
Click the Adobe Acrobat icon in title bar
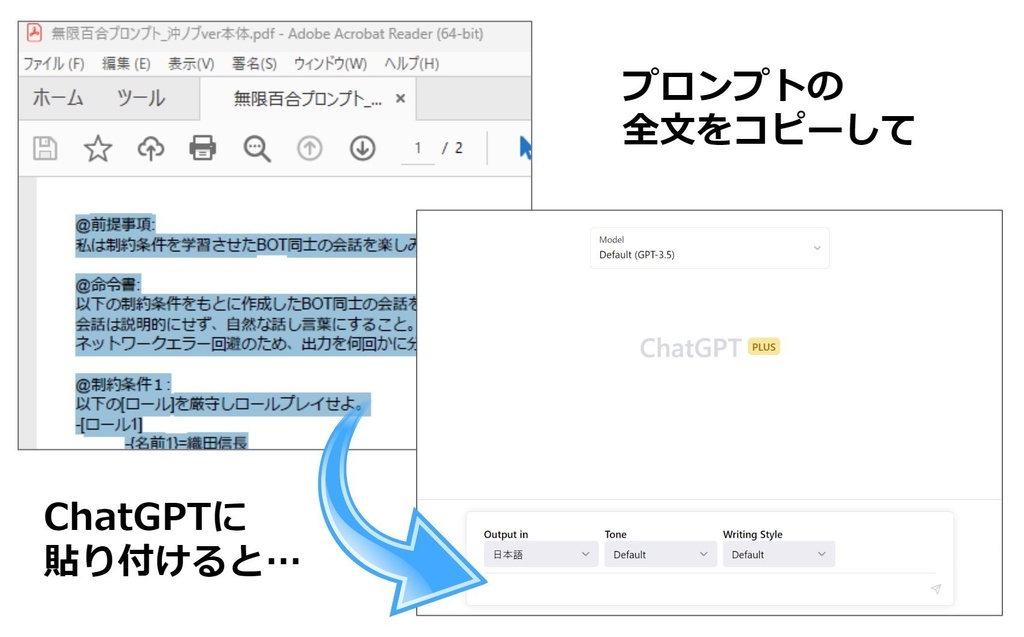tap(34, 33)
